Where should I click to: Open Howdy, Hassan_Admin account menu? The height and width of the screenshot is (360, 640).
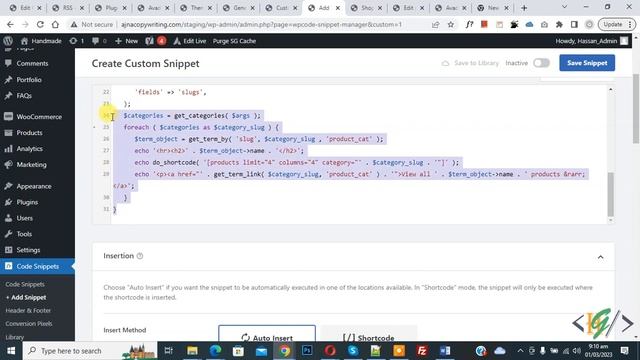click(x=591, y=41)
